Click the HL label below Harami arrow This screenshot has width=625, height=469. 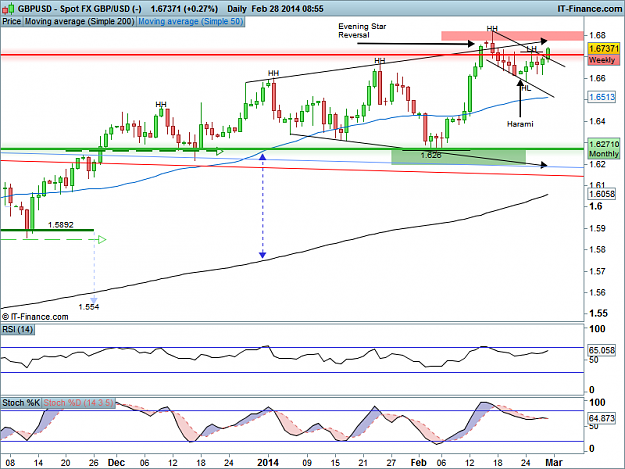527,88
